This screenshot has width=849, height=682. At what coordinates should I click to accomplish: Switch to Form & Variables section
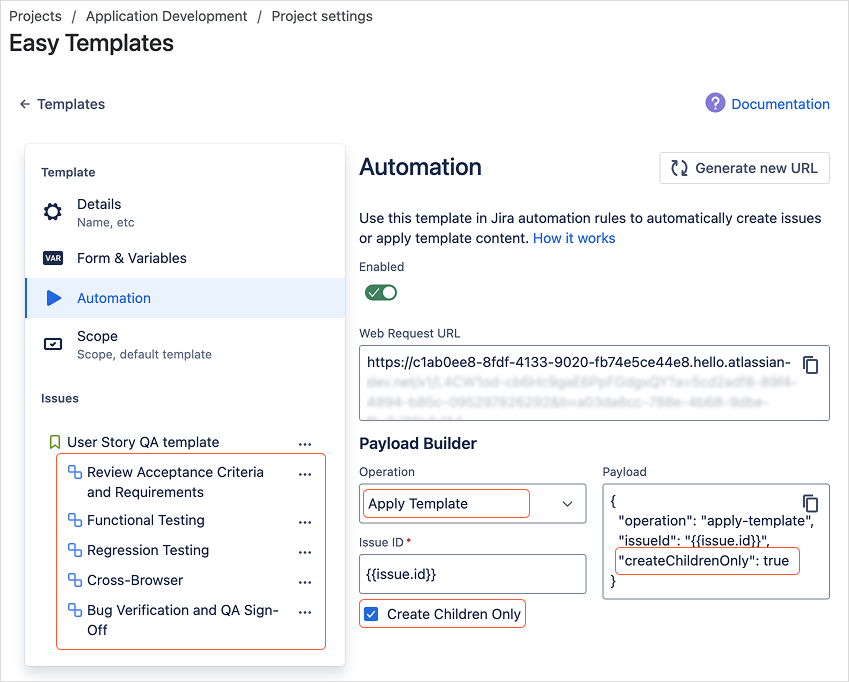[x=131, y=258]
